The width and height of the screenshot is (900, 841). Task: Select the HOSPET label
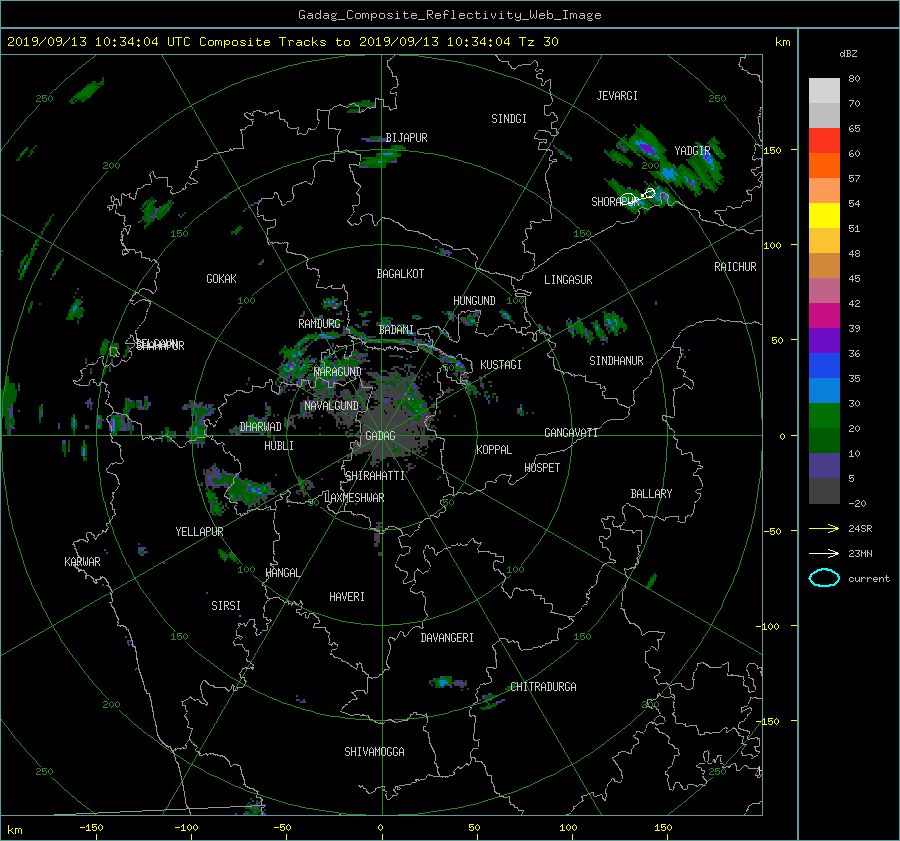pyautogui.click(x=542, y=468)
